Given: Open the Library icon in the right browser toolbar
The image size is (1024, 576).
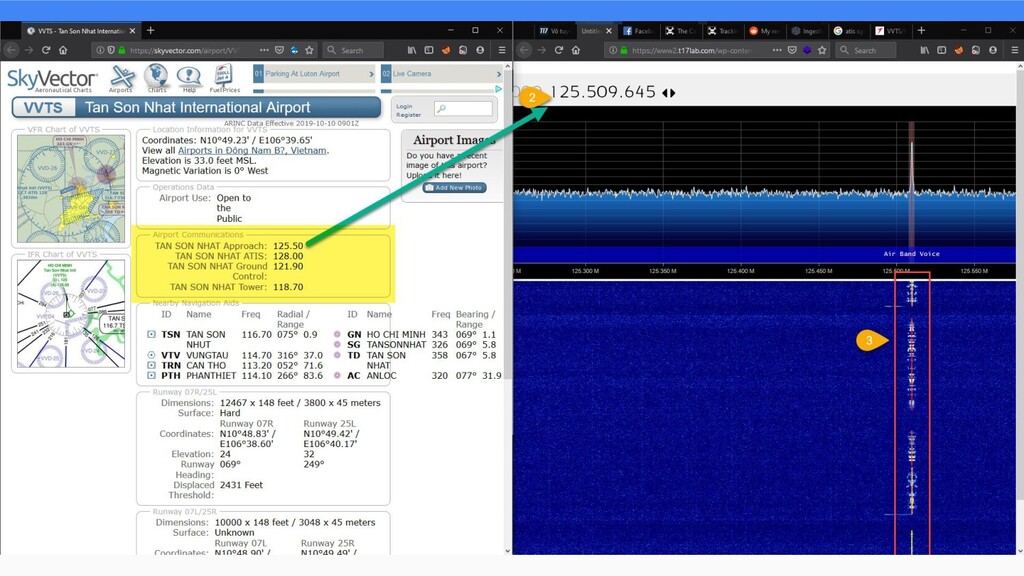Looking at the screenshot, I should tap(925, 50).
